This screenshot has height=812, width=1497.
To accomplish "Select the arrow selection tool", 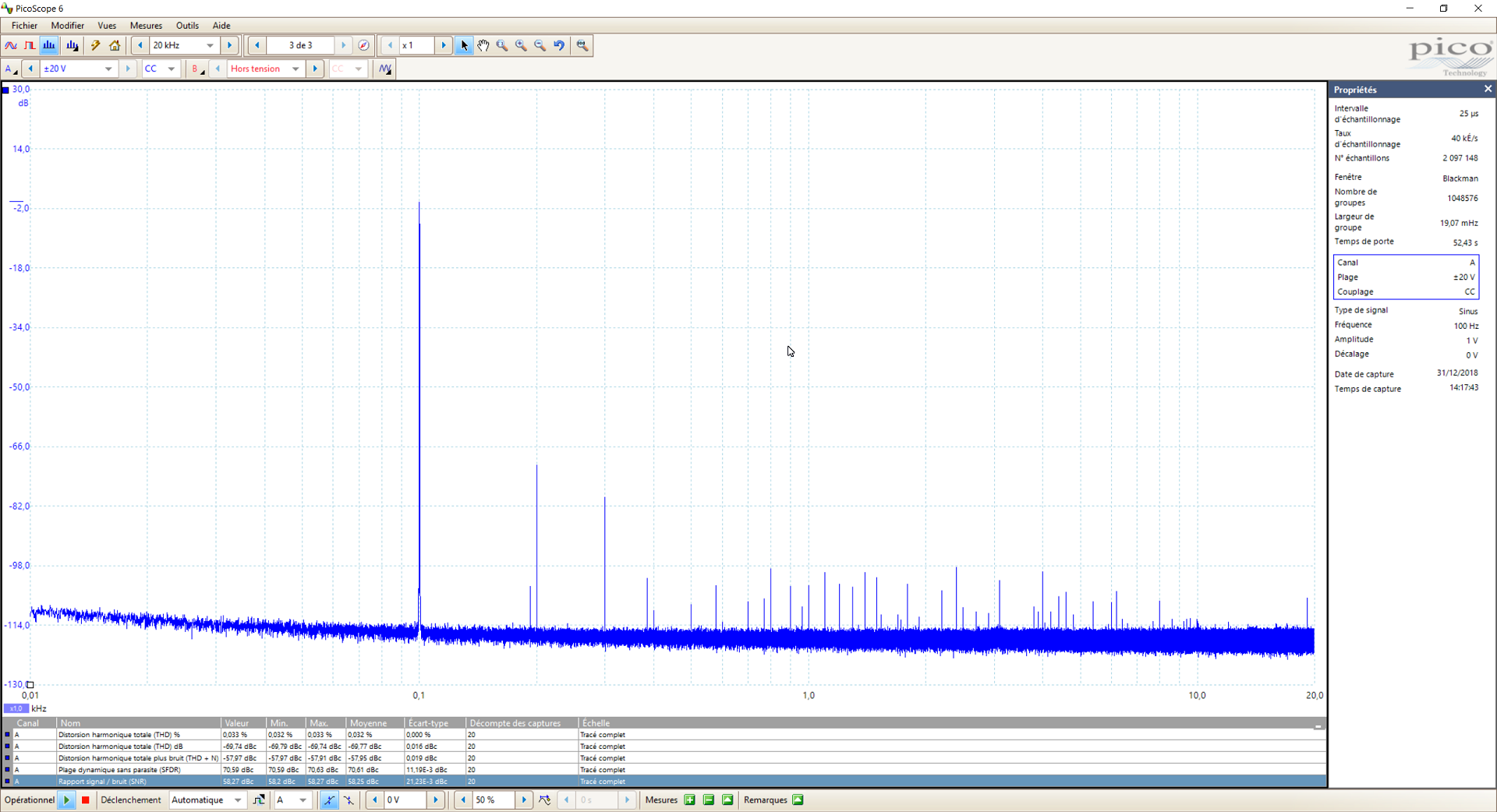I will pyautogui.click(x=465, y=45).
